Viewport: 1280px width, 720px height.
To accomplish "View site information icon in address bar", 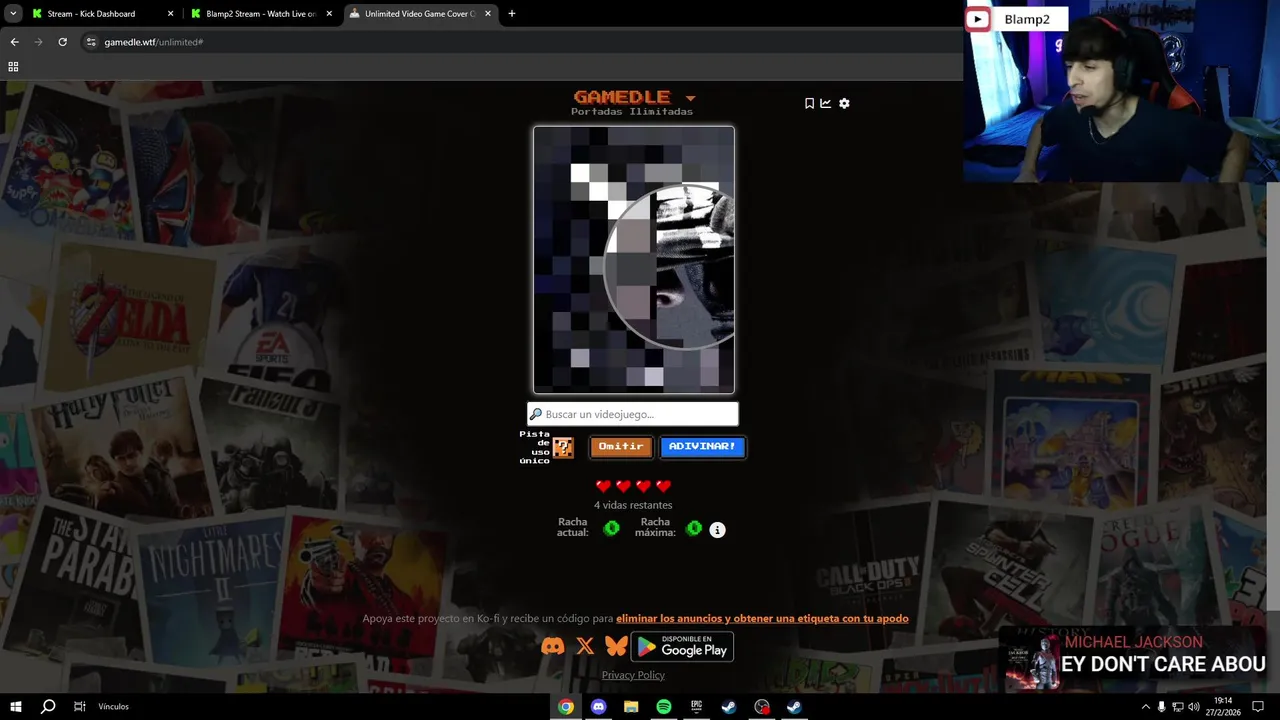I will tap(91, 42).
